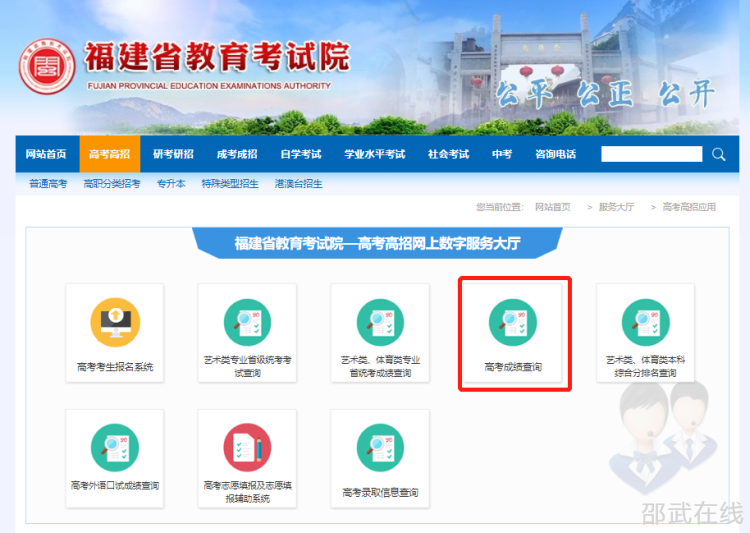
Task: Click the 福建省教育考试院 header title
Action: pos(218,57)
